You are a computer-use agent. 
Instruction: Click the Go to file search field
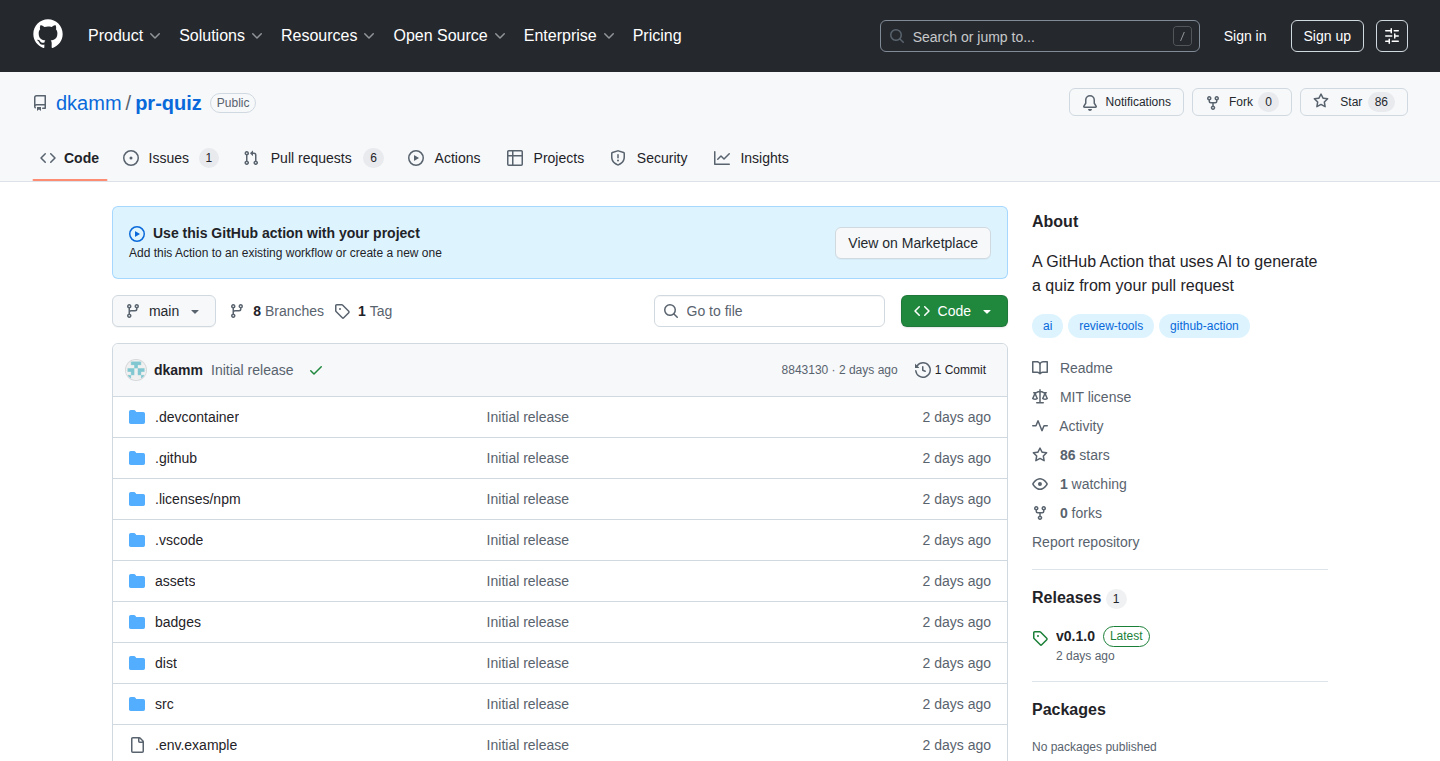click(x=769, y=311)
